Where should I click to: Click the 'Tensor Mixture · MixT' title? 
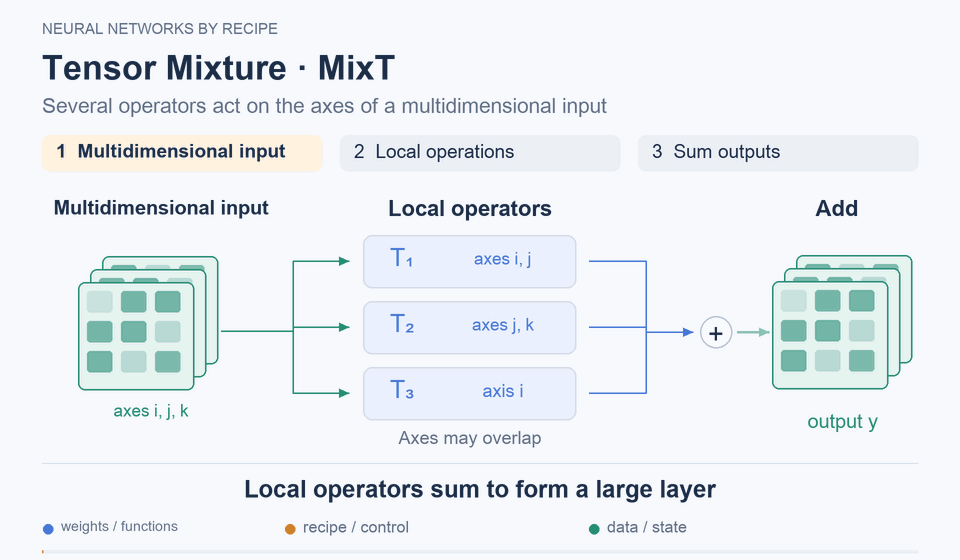[219, 67]
